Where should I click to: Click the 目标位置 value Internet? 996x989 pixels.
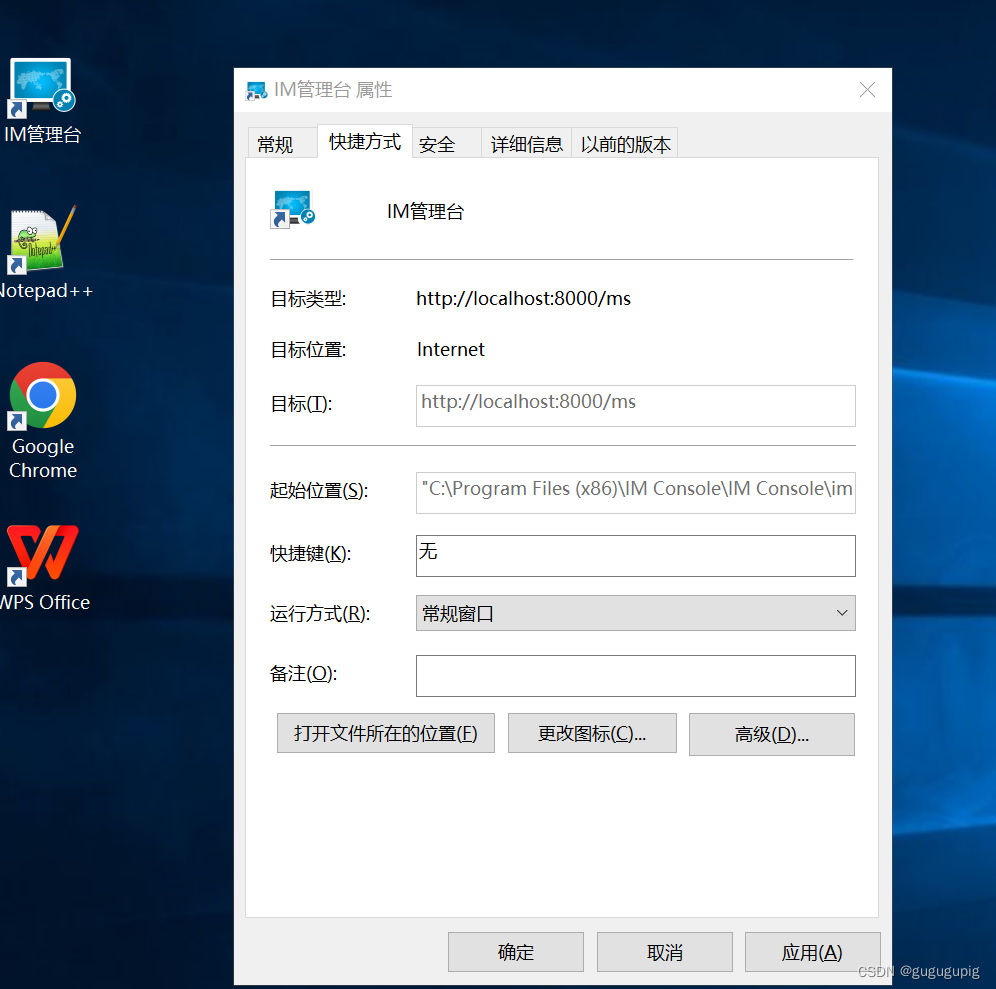[x=450, y=349]
